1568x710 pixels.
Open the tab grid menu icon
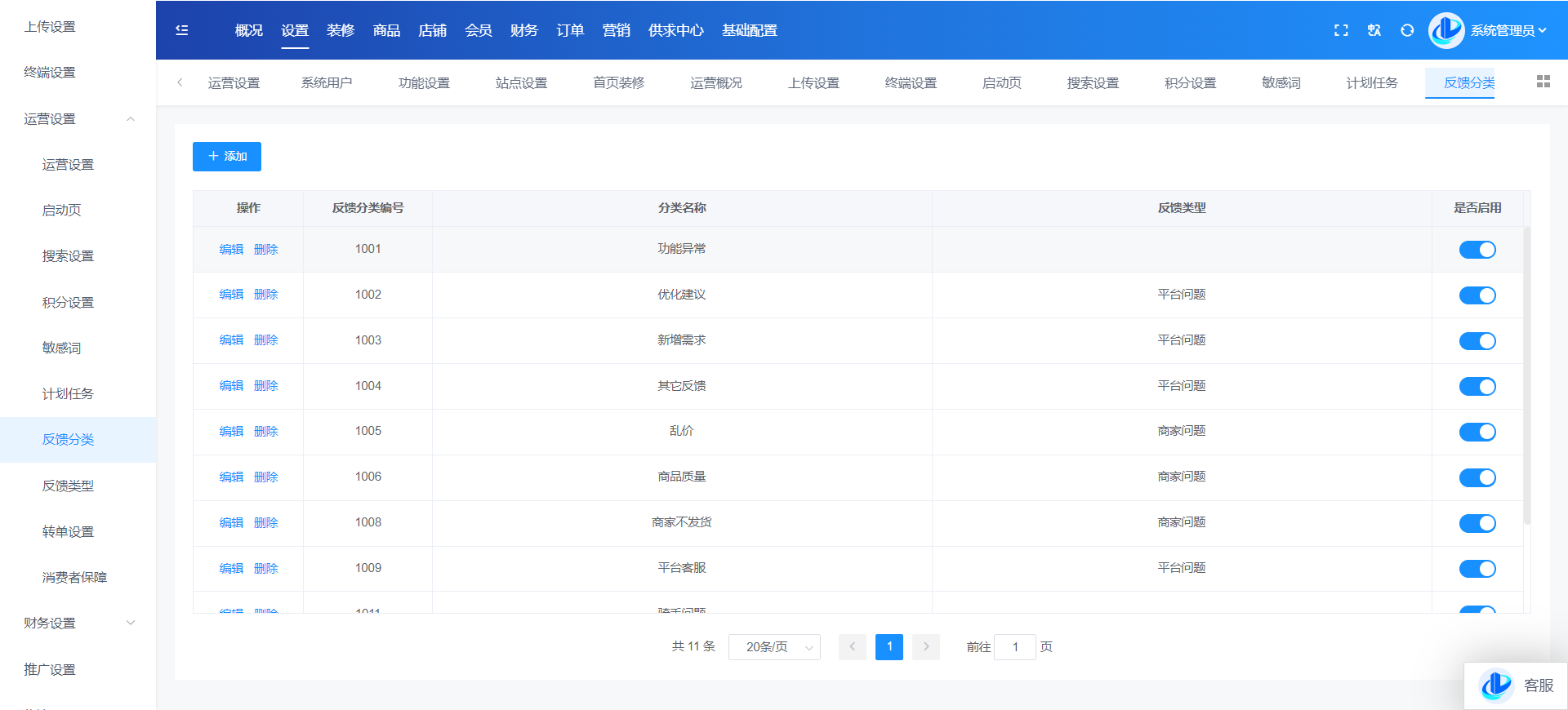1543,82
